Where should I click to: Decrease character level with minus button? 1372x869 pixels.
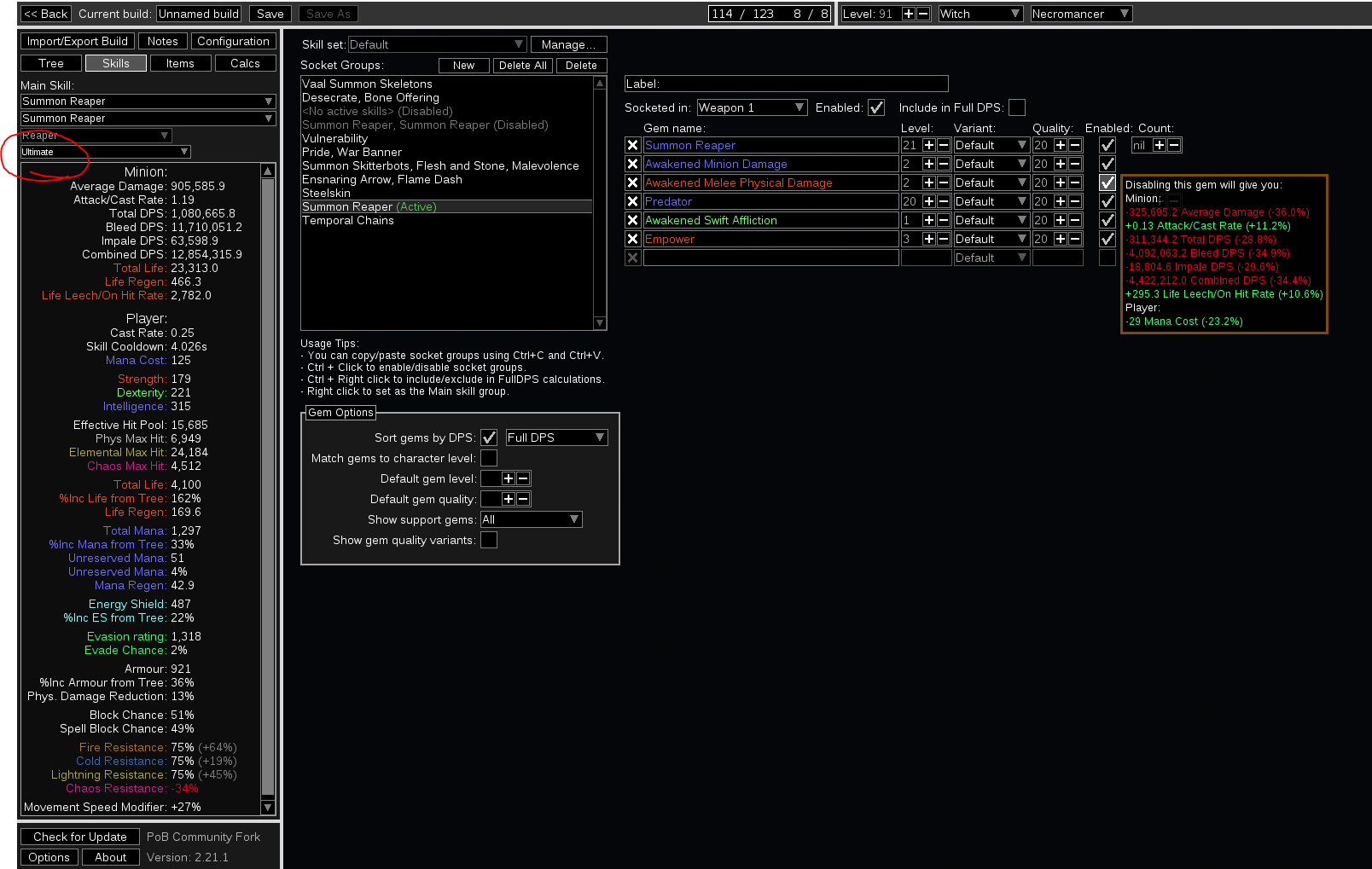point(923,14)
